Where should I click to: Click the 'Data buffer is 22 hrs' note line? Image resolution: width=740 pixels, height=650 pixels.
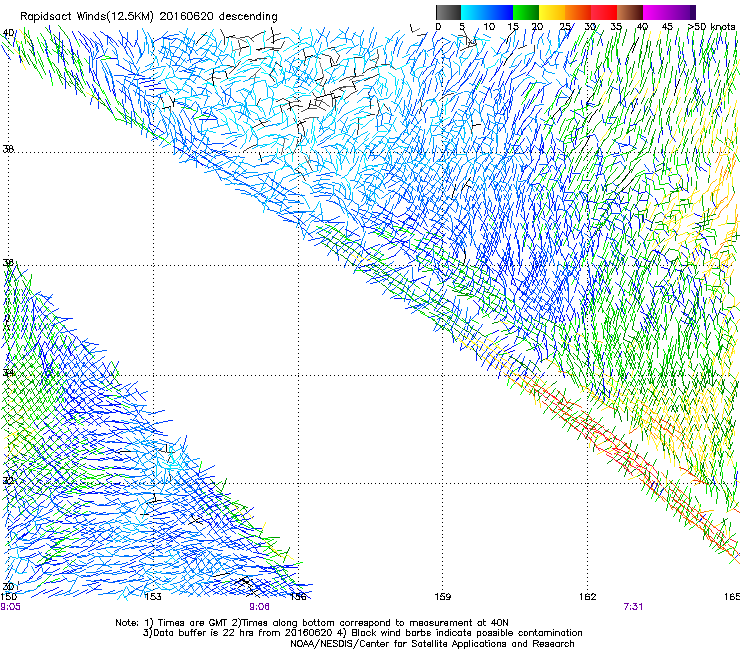click(x=362, y=633)
